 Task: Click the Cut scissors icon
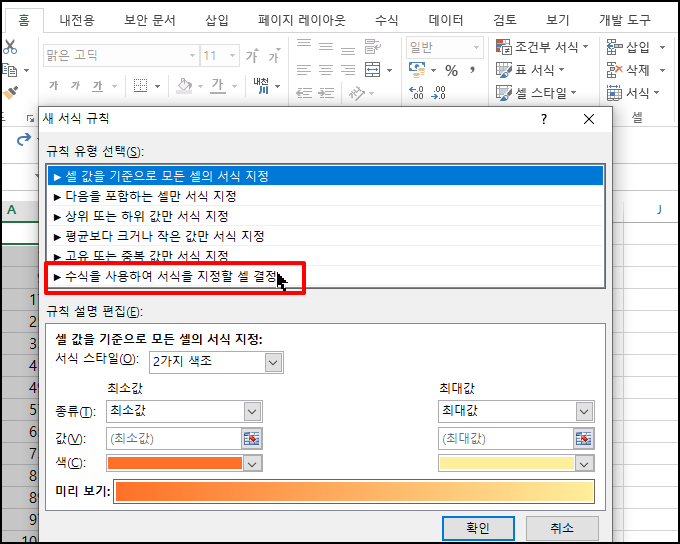(x=10, y=46)
